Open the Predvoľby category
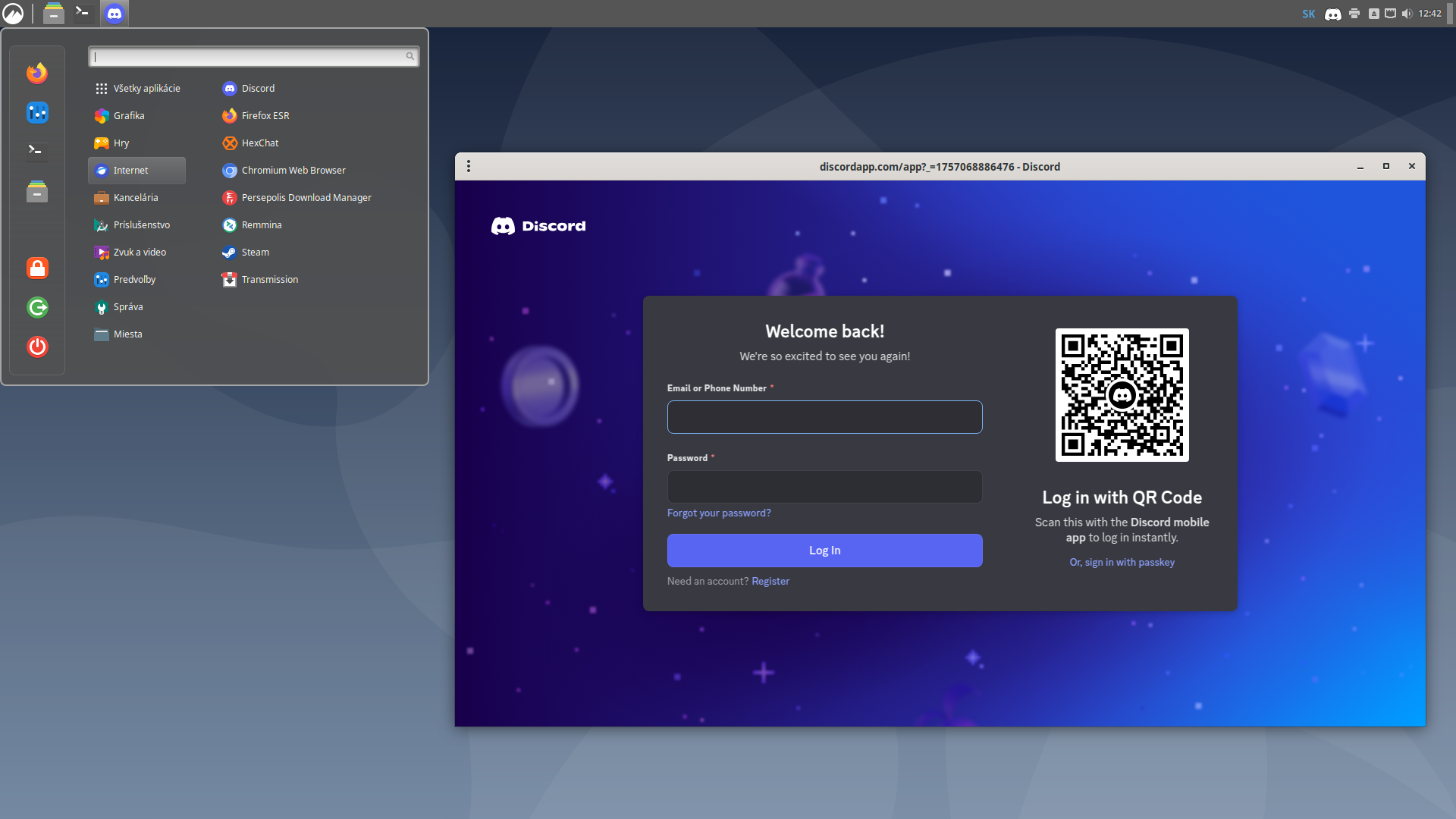The image size is (1456, 819). 137,280
